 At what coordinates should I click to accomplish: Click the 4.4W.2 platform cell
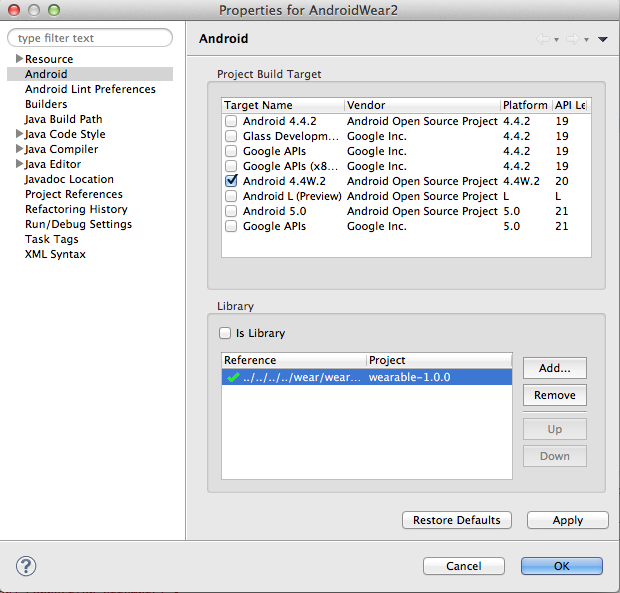[521, 181]
